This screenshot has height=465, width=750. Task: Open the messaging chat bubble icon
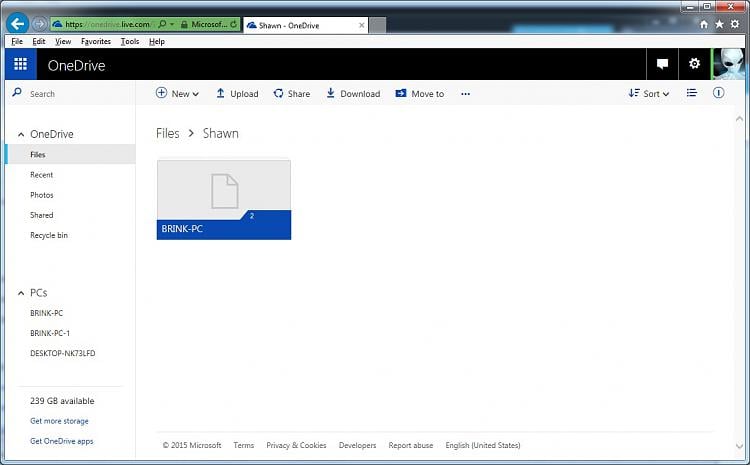(x=662, y=64)
